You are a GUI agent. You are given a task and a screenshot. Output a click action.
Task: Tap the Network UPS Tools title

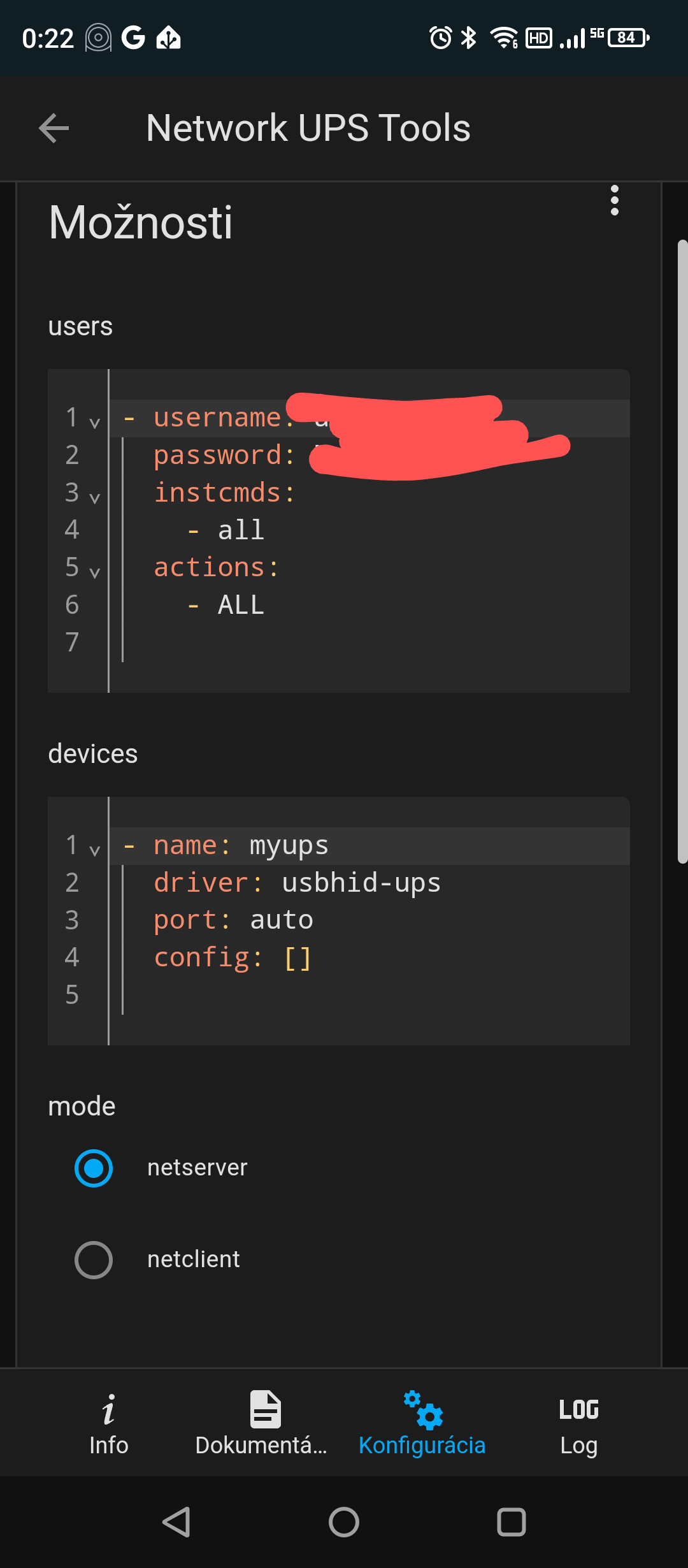coord(308,127)
